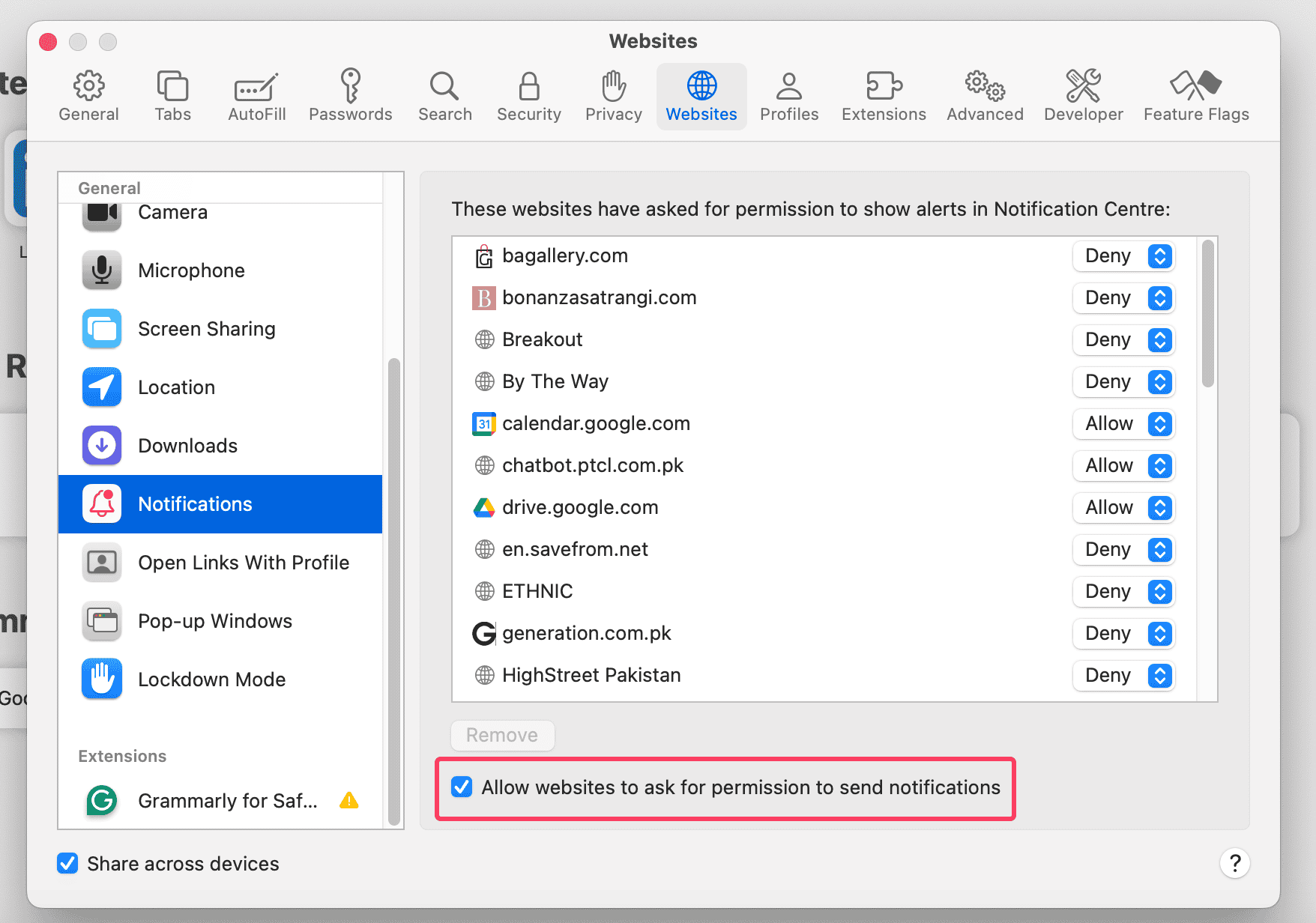Change the permission dropdown for bagallery.com
This screenshot has height=923, width=1316.
pos(1123,256)
